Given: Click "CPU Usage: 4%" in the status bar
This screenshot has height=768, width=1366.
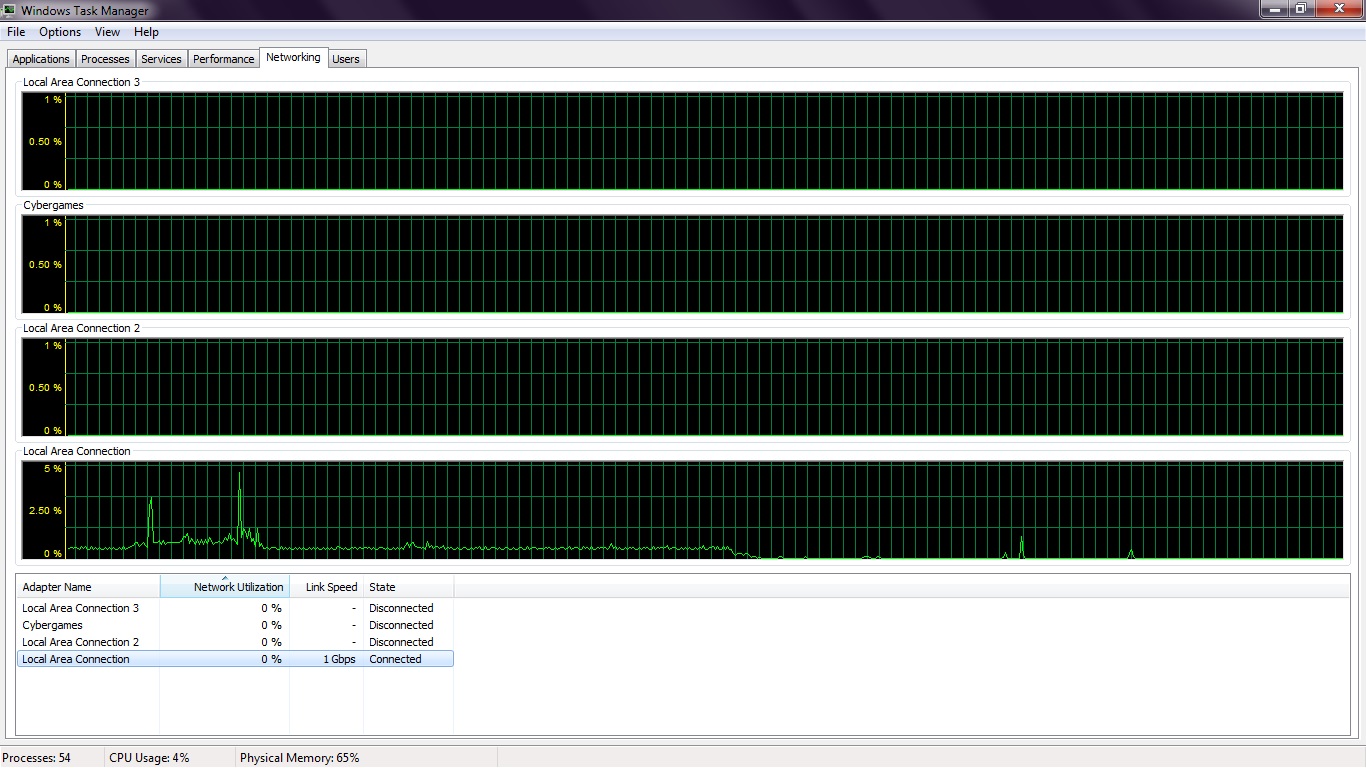Looking at the screenshot, I should (149, 758).
